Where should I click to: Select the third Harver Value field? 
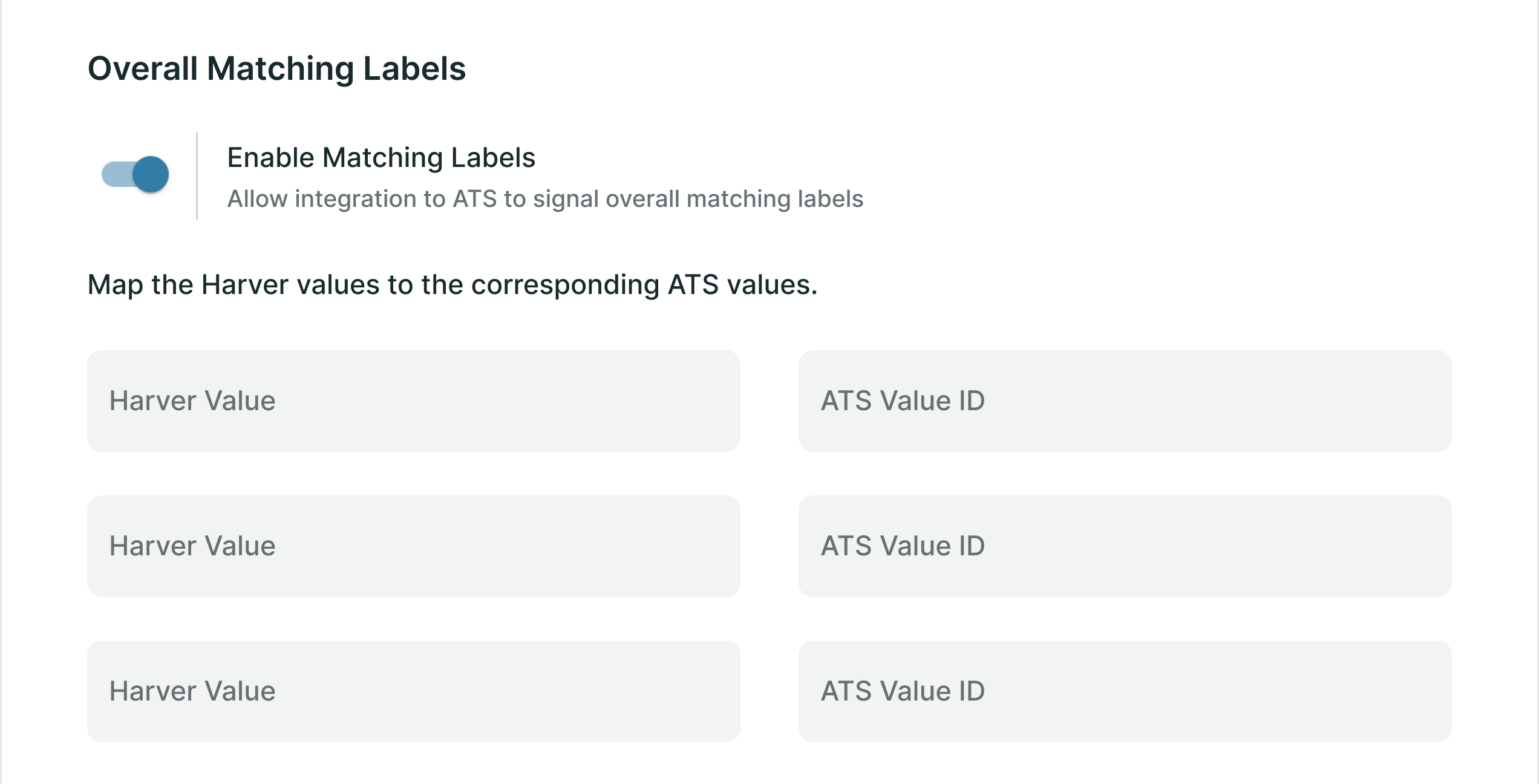413,691
